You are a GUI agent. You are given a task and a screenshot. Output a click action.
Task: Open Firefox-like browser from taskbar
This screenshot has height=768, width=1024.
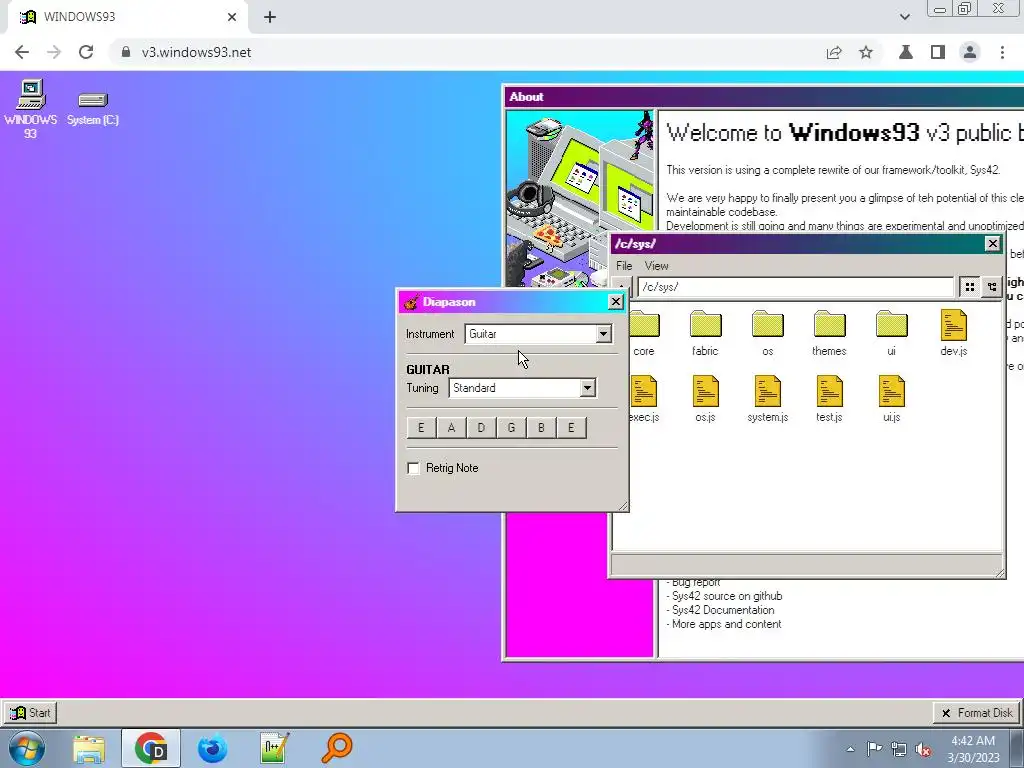coord(212,748)
